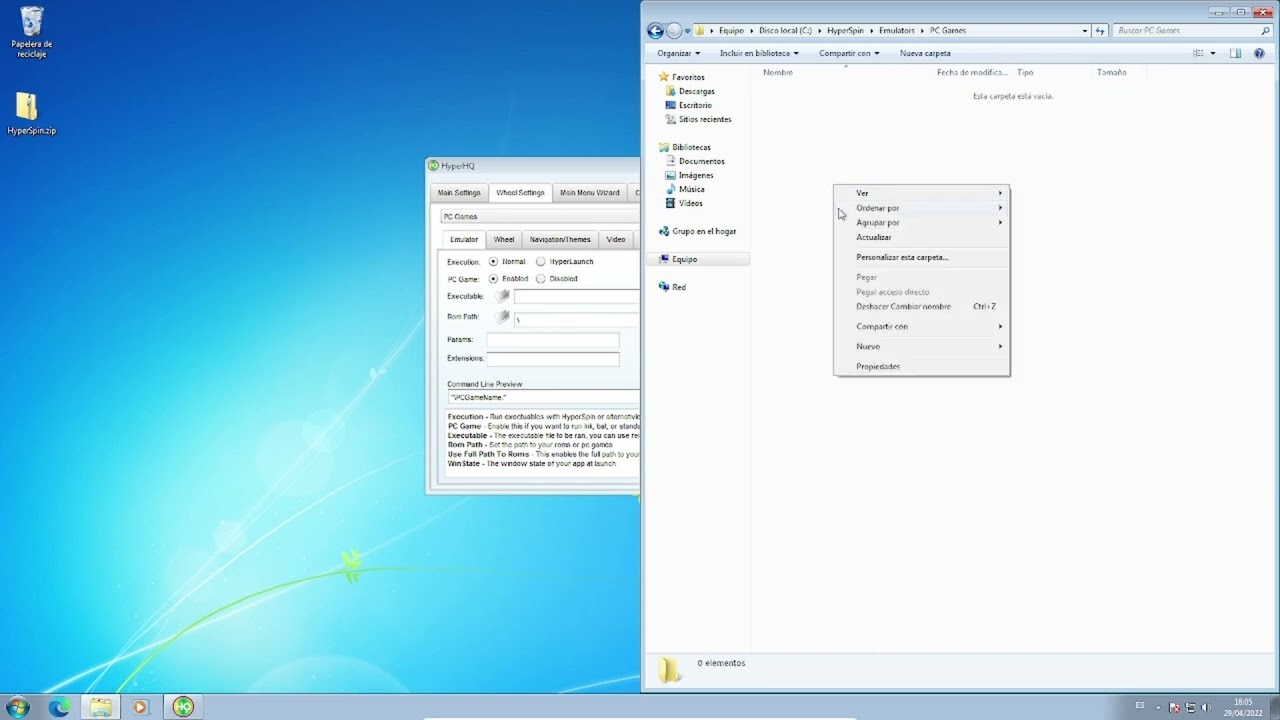This screenshot has width=1280, height=720.
Task: Open the Action Center flag tray icon
Action: pos(1175,708)
